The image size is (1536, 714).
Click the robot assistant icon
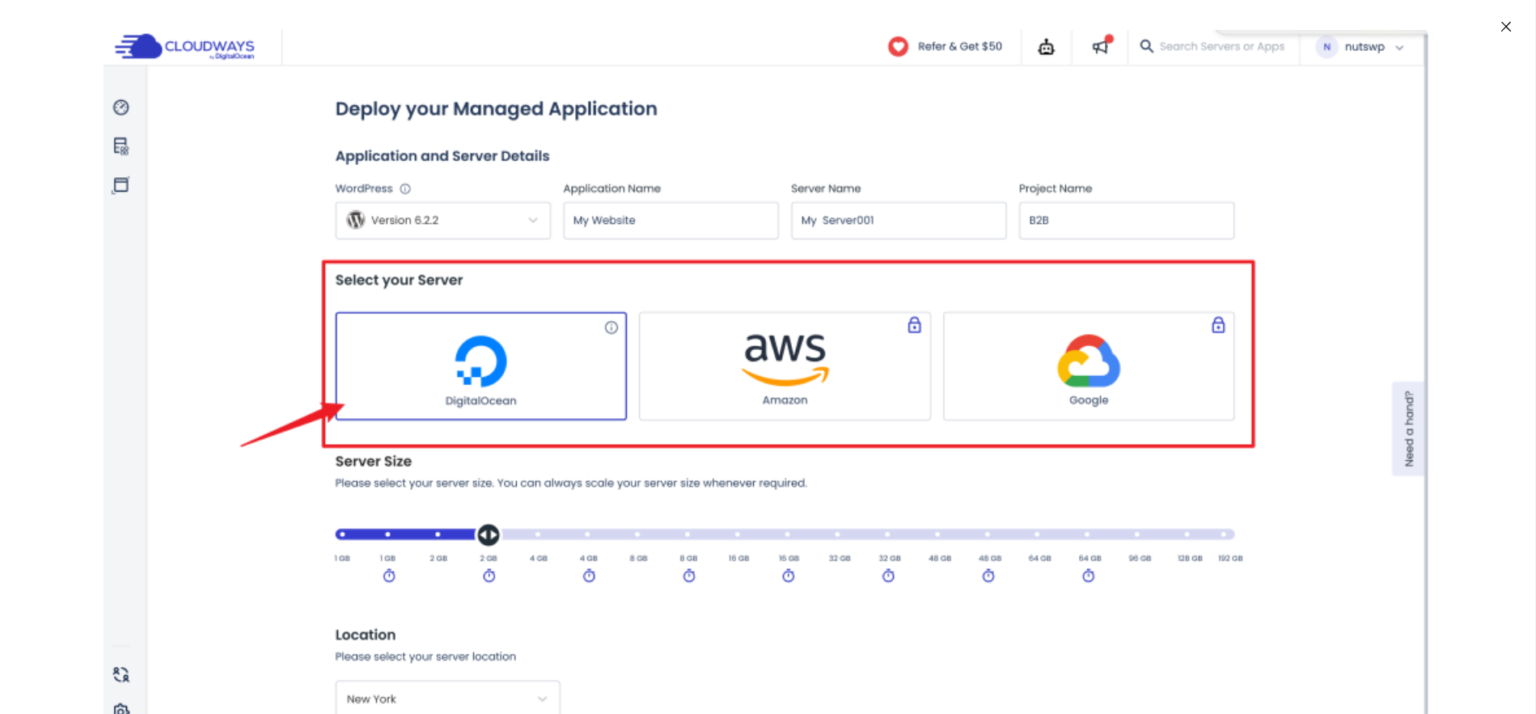coord(1046,47)
